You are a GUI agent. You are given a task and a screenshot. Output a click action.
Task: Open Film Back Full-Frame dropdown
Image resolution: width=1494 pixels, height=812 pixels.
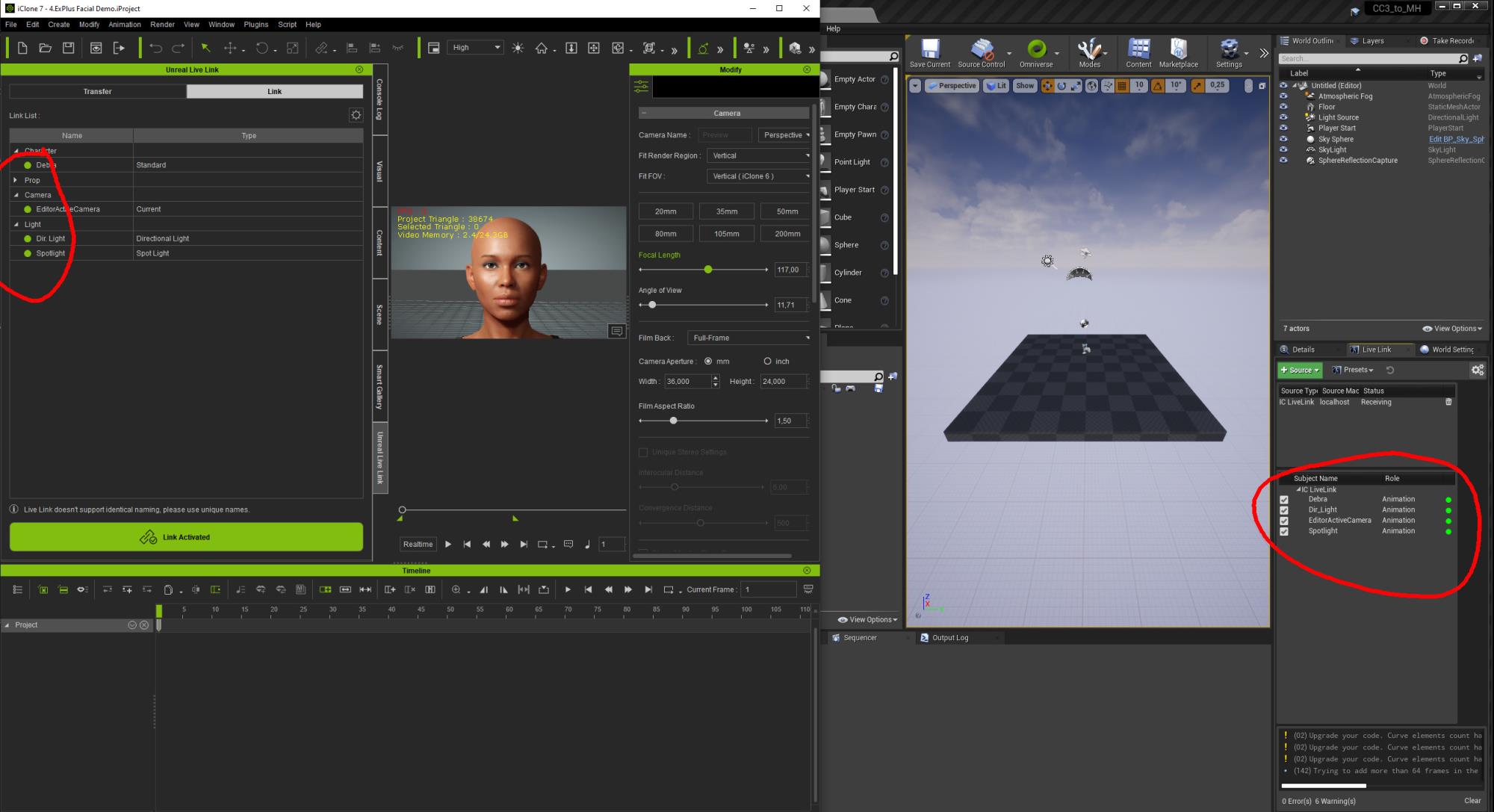coord(749,338)
